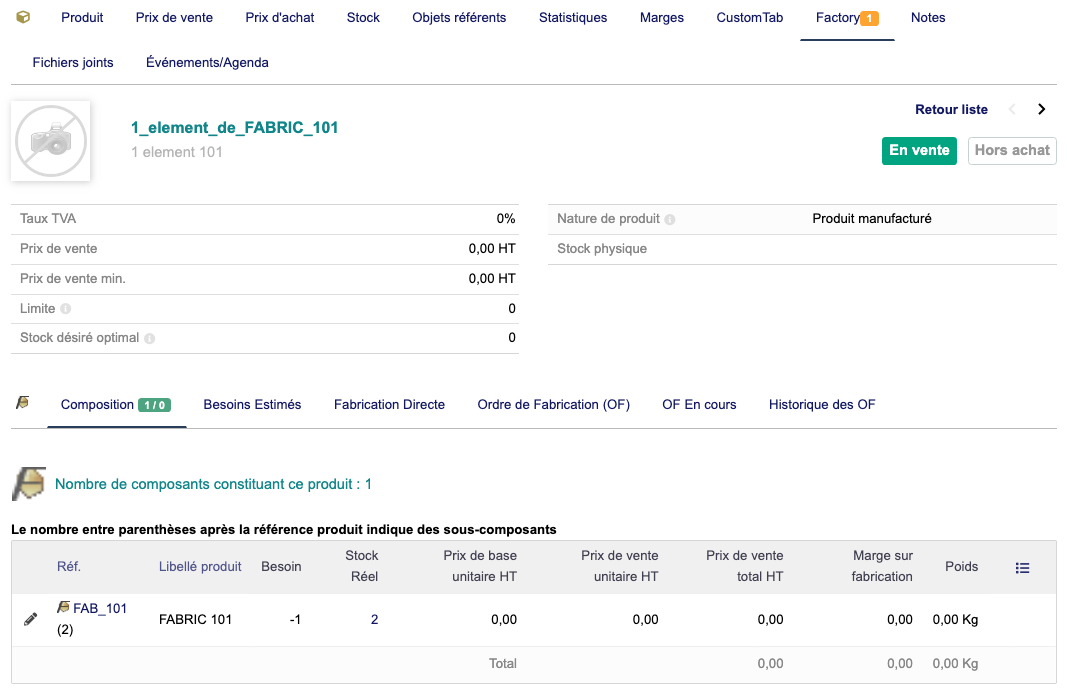Screen dimensions: 1067x695
Task: Select the Factory tab
Action: 838,18
